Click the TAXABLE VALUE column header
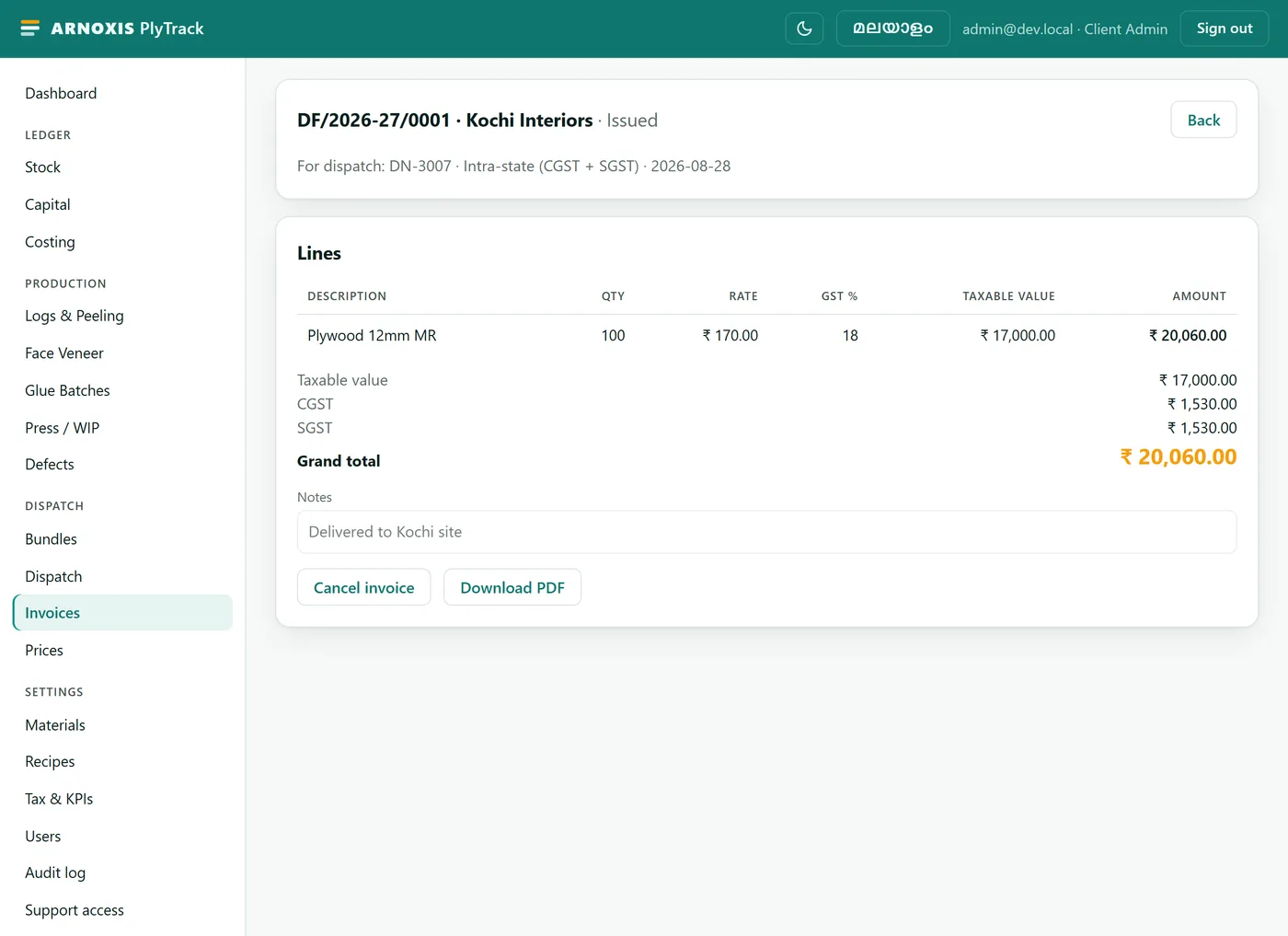The width and height of the screenshot is (1288, 936). (x=1008, y=296)
